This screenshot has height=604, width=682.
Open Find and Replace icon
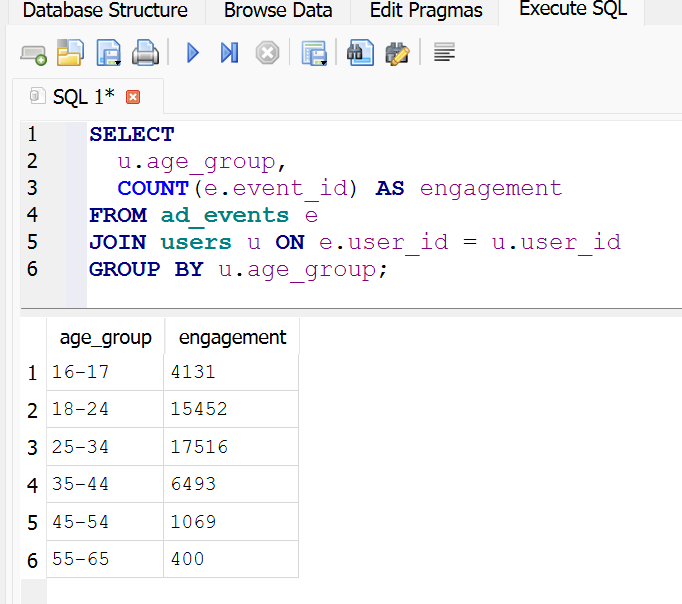[397, 53]
